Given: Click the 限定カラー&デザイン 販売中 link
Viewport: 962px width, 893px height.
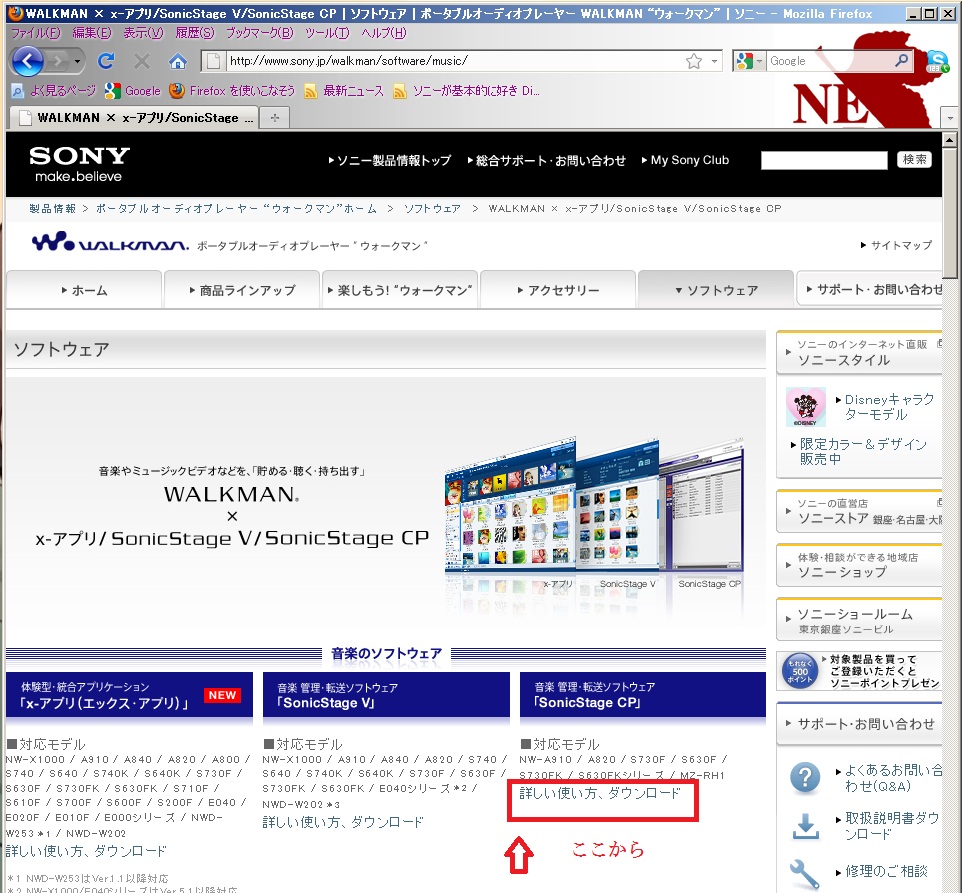Looking at the screenshot, I should pyautogui.click(x=860, y=451).
